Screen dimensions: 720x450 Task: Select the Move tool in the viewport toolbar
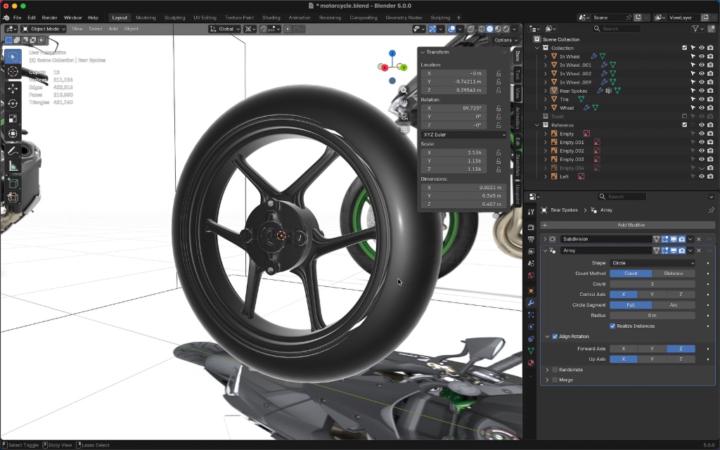[x=12, y=88]
